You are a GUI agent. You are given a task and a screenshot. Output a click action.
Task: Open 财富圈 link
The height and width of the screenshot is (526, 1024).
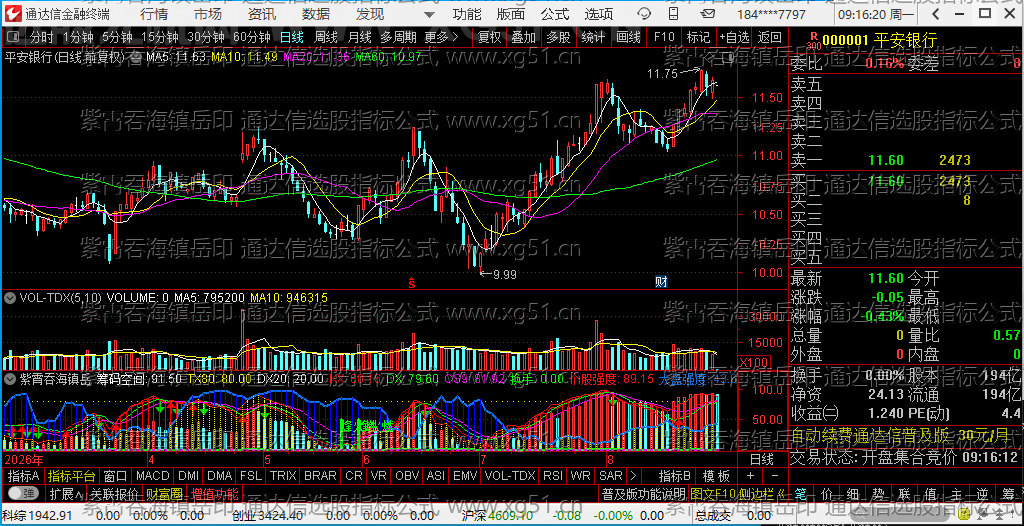tap(164, 493)
